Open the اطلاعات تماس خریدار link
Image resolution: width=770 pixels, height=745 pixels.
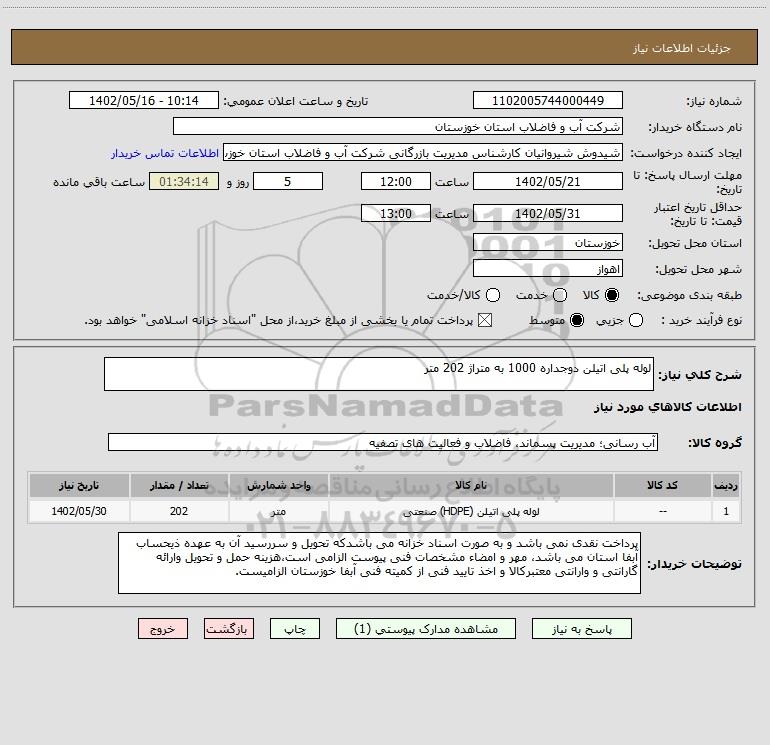coord(165,153)
